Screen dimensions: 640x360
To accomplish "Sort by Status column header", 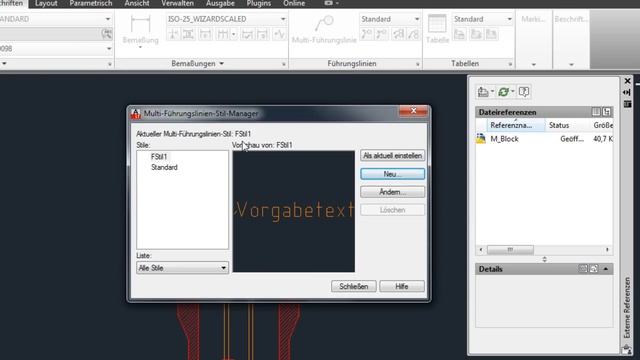I will coord(567,125).
